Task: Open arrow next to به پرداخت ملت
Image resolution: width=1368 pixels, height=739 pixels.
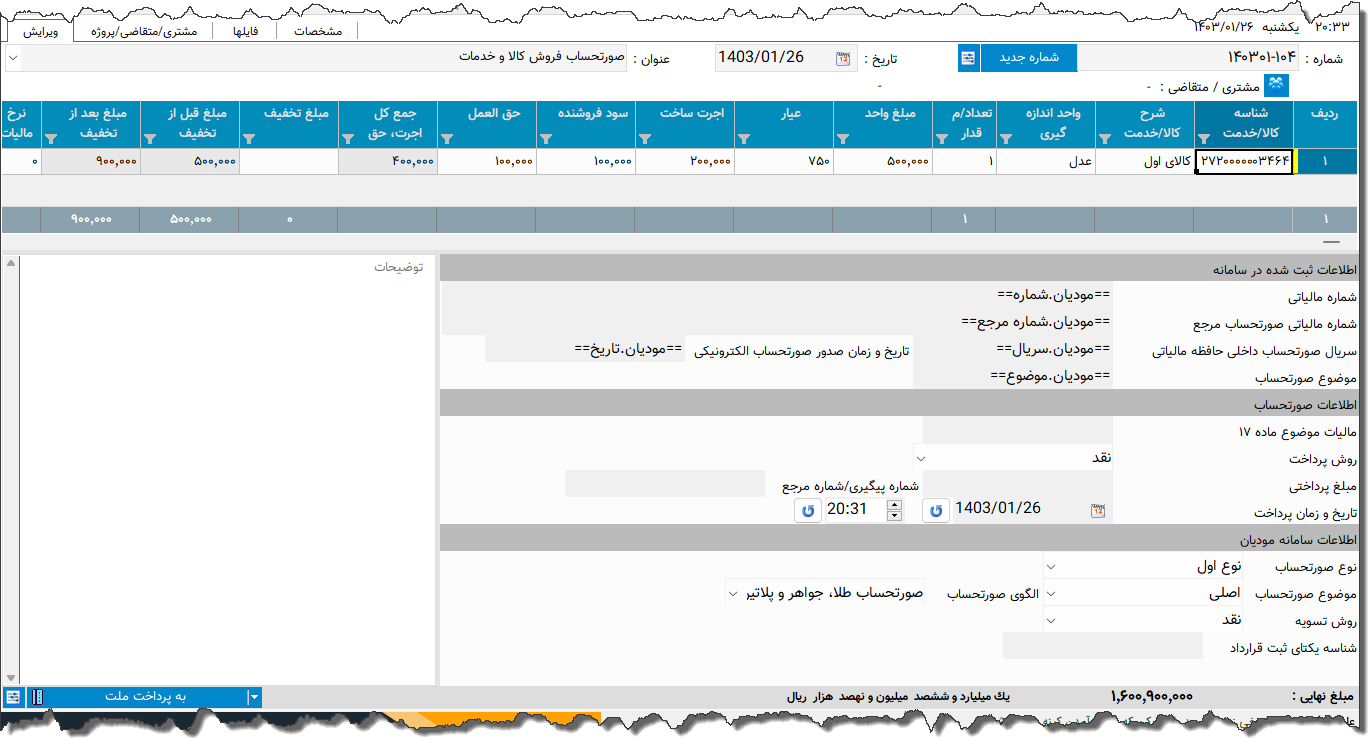Action: [x=254, y=697]
